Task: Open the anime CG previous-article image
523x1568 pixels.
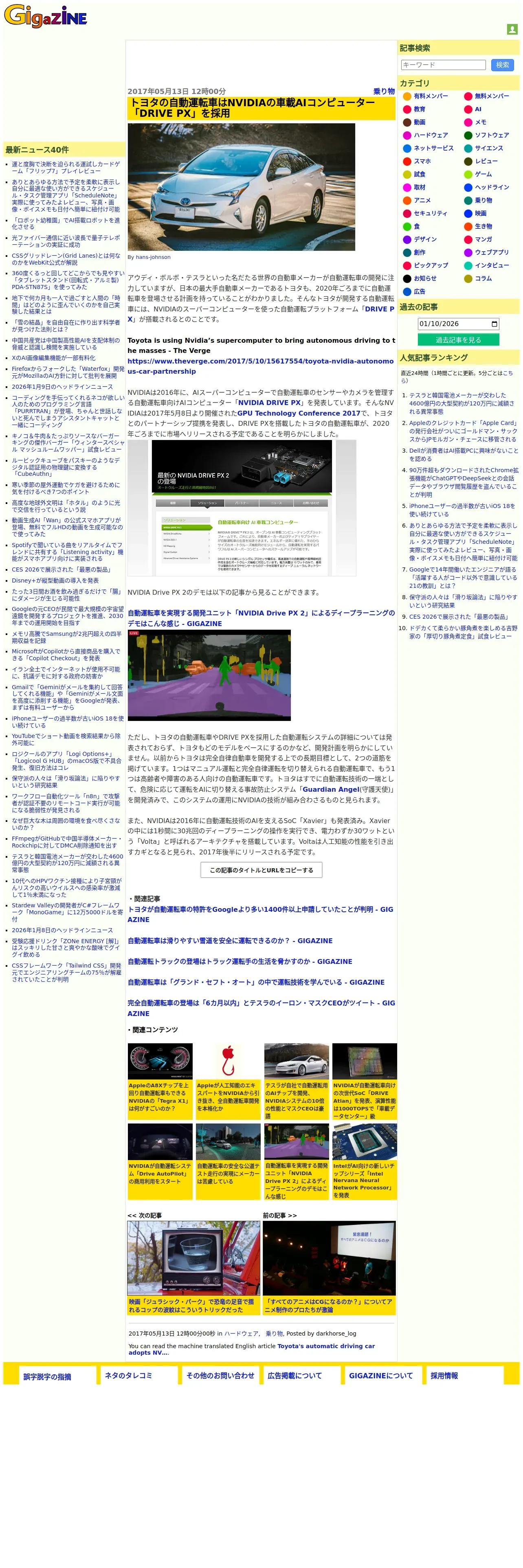Action: pos(330,1258)
